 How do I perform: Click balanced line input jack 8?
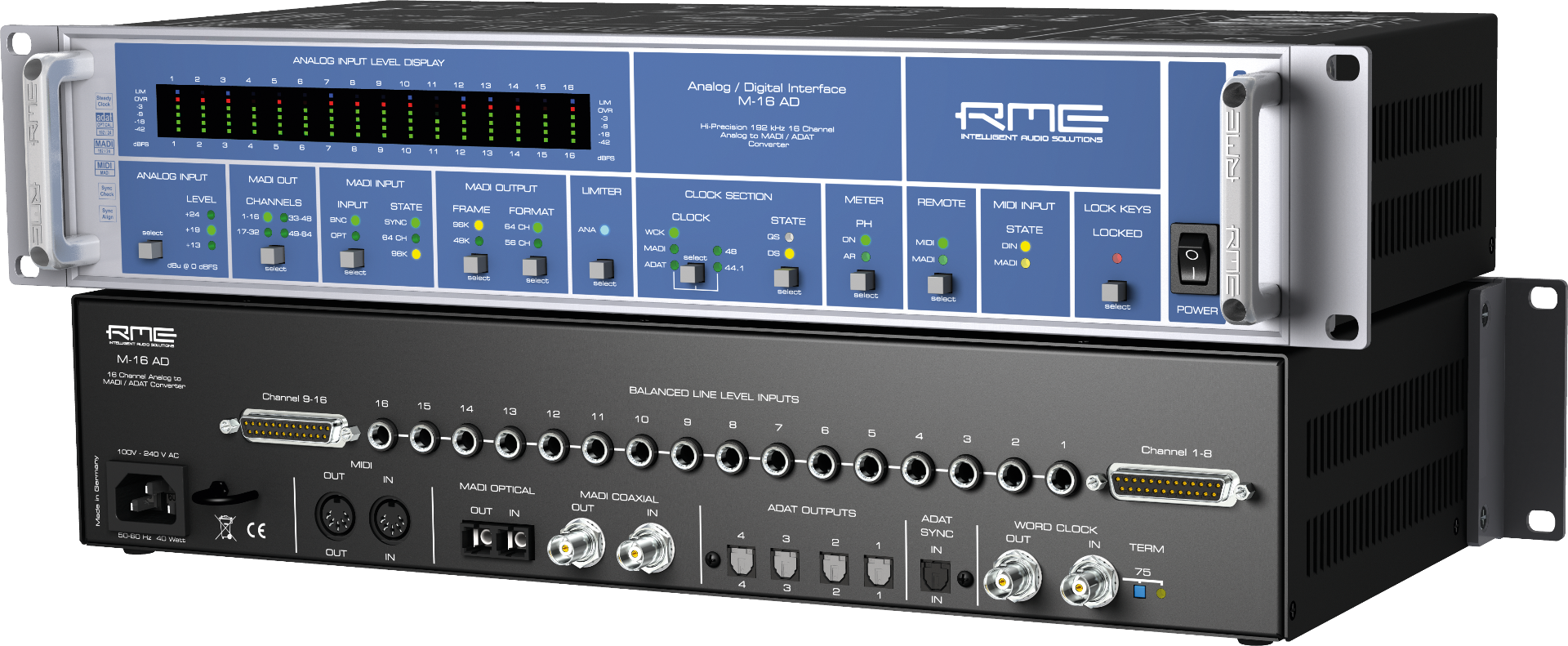[731, 457]
